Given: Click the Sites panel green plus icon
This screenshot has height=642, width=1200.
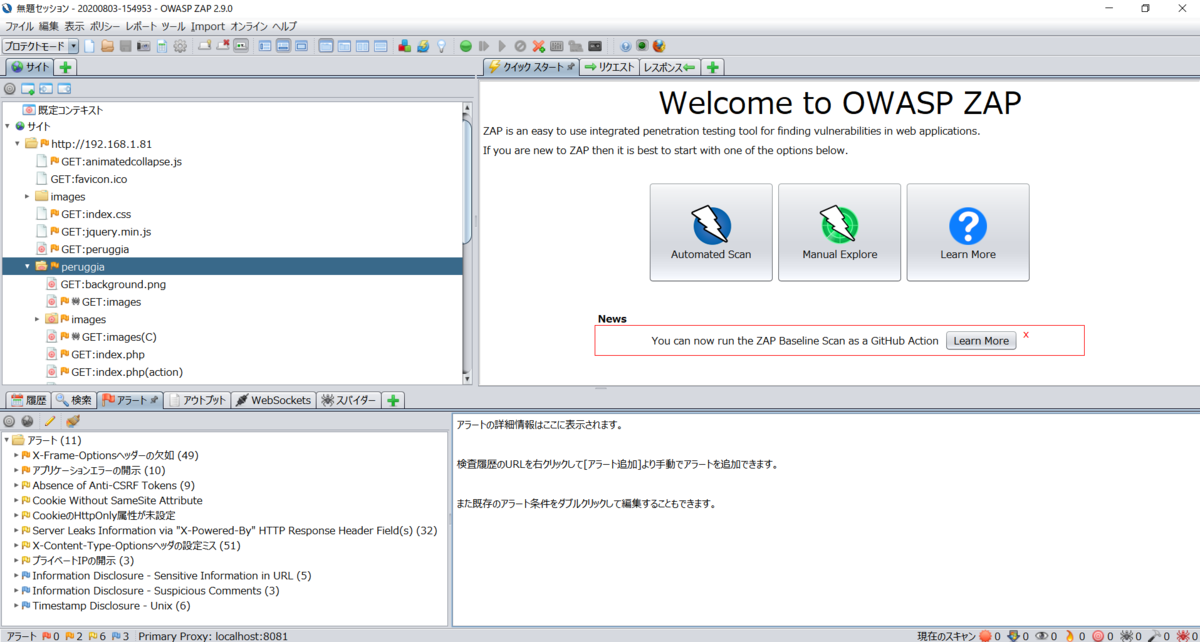Looking at the screenshot, I should pos(65,67).
